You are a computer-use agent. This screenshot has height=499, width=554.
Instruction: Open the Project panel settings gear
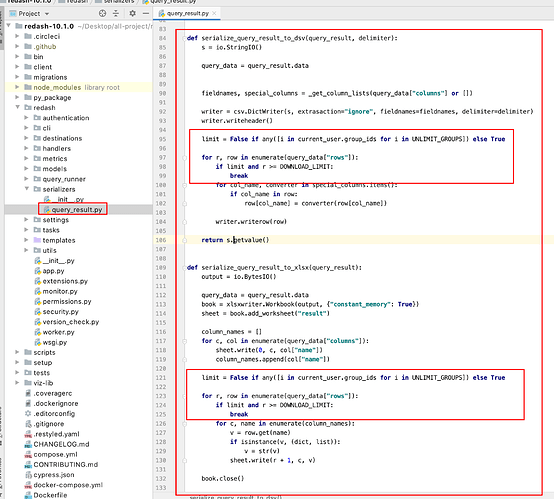pos(132,13)
